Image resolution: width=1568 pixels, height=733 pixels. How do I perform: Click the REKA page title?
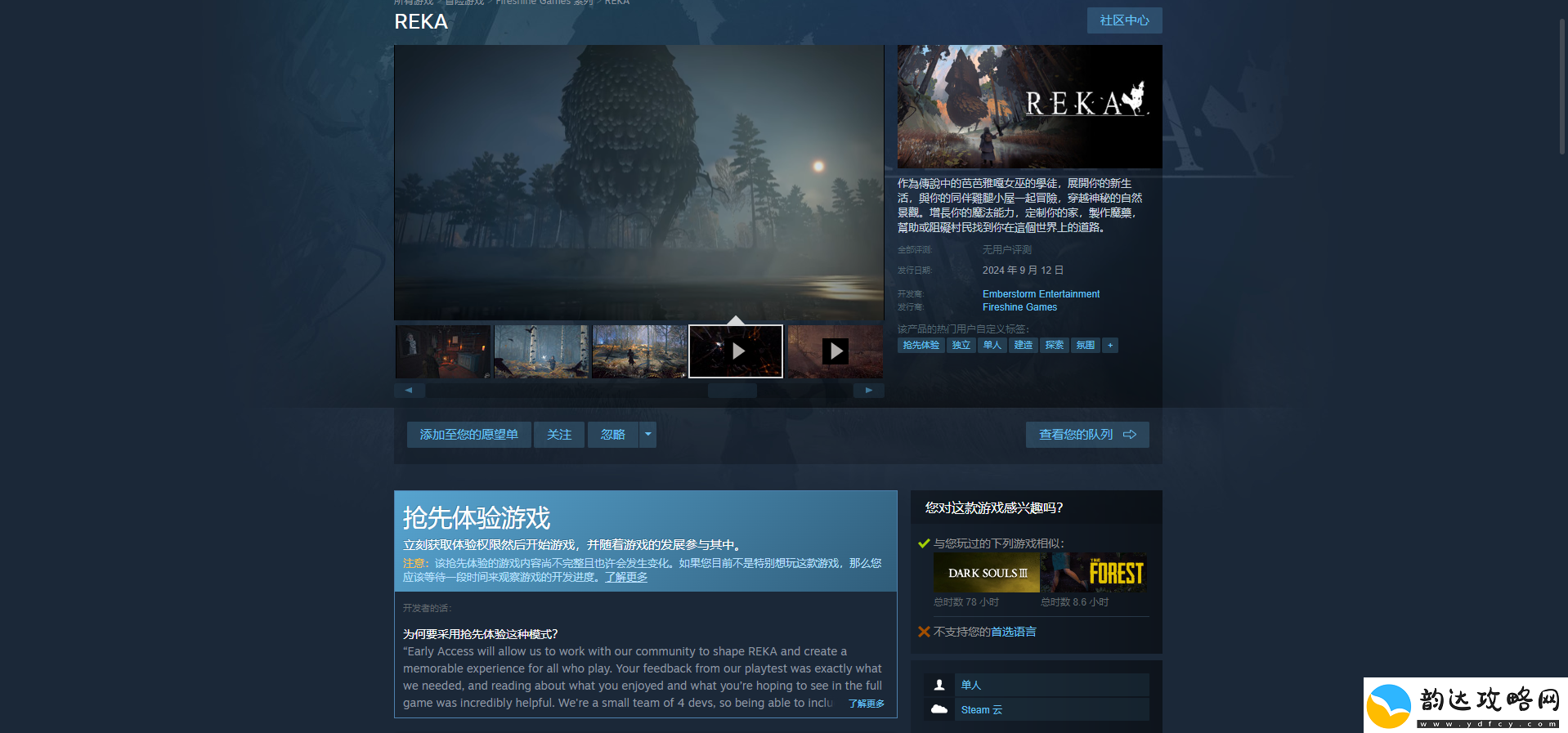point(421,22)
